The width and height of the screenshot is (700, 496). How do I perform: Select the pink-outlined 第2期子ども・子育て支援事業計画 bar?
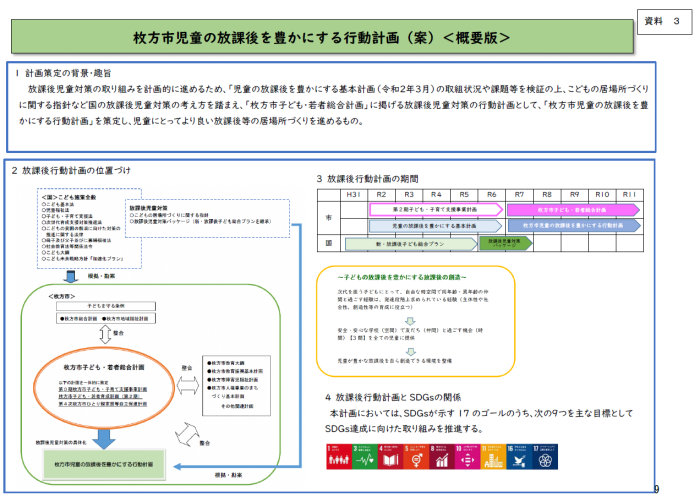(x=436, y=209)
